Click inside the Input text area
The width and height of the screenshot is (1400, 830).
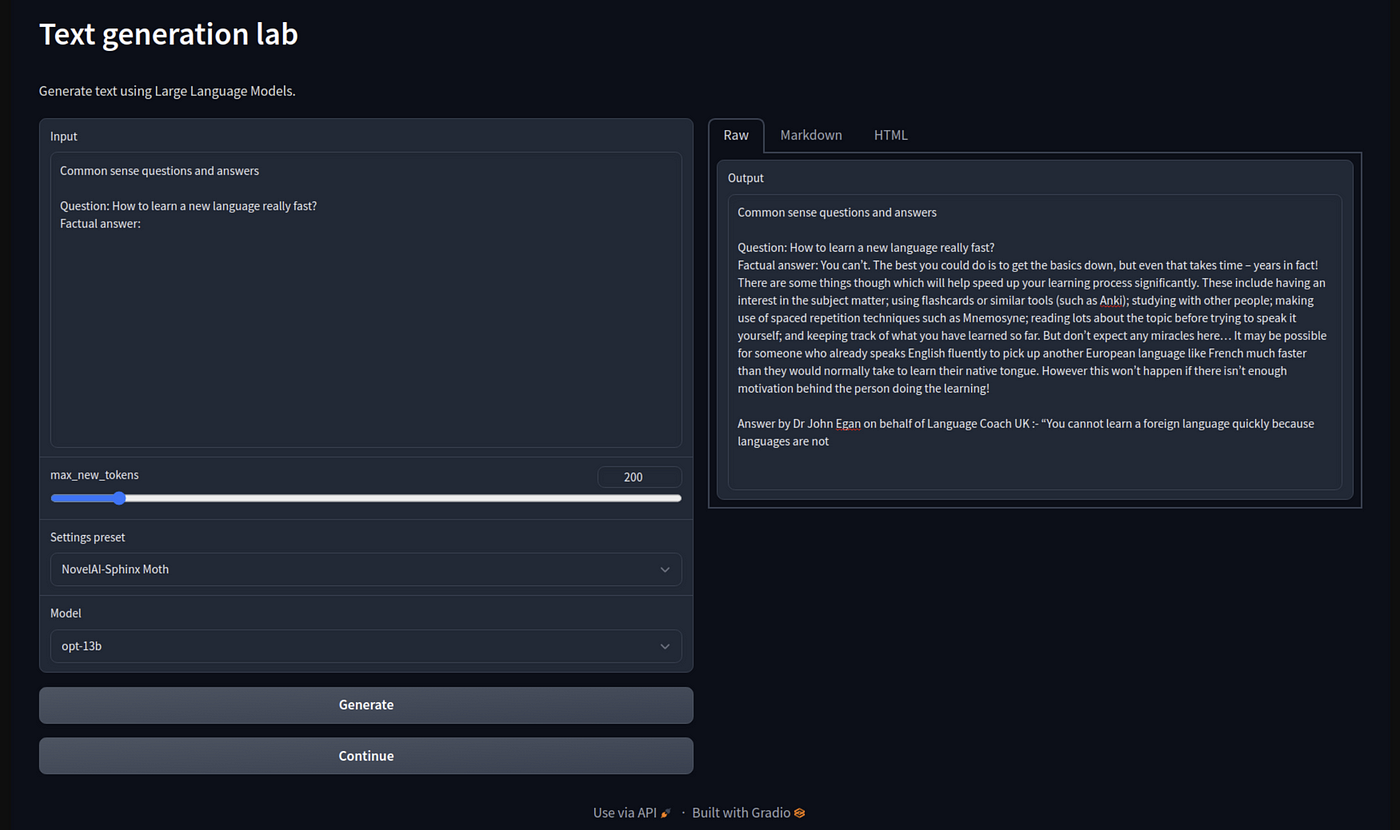click(x=366, y=300)
